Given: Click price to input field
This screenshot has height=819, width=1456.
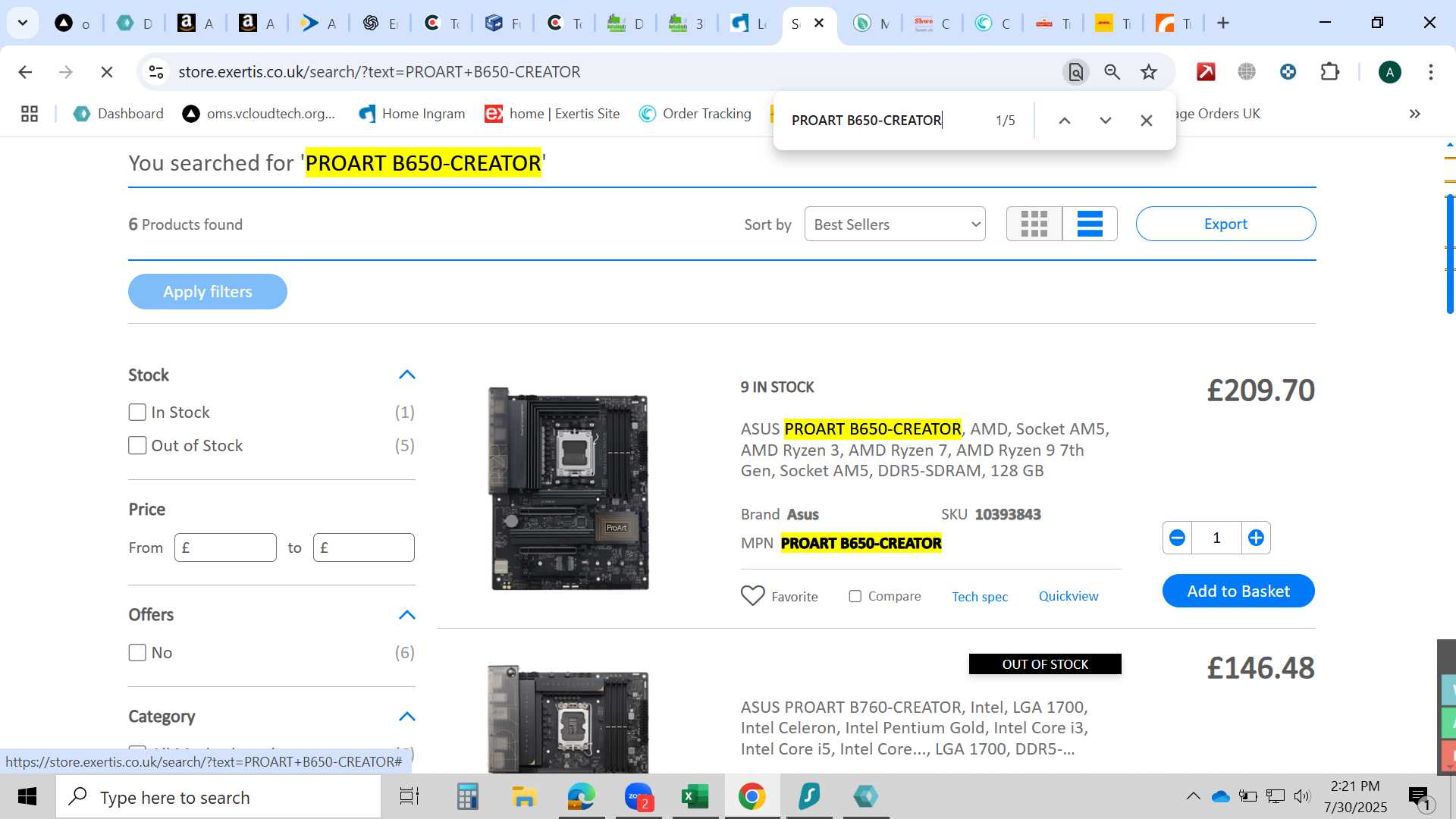Looking at the screenshot, I should point(364,548).
